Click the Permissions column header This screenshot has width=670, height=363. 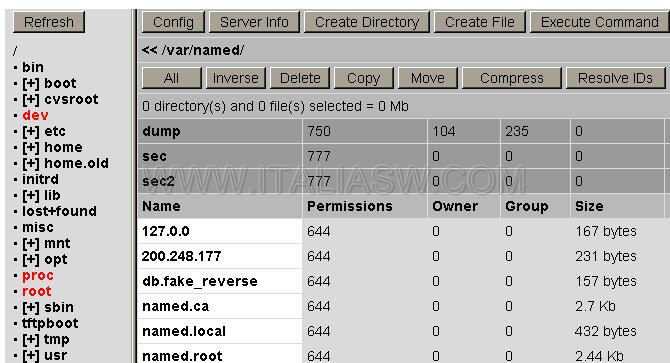point(350,206)
